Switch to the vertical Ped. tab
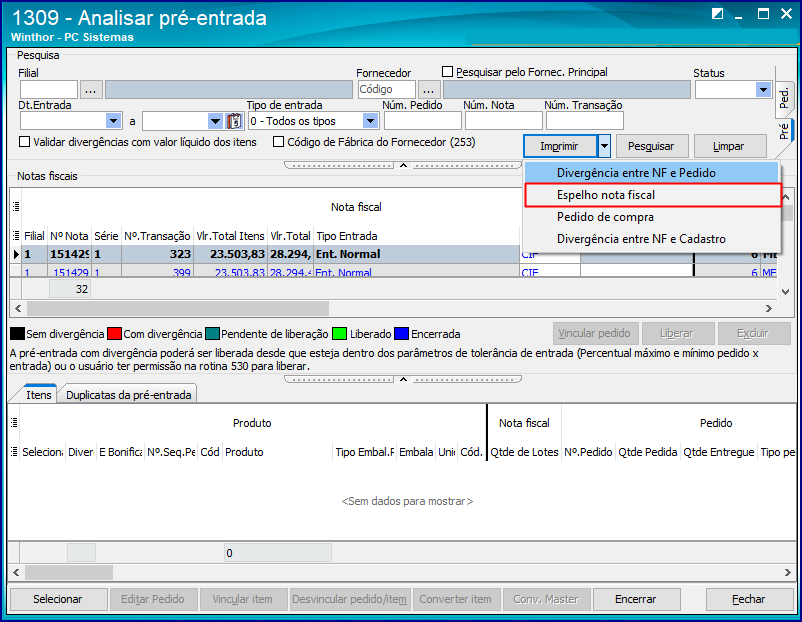The width and height of the screenshot is (802, 622). click(784, 97)
